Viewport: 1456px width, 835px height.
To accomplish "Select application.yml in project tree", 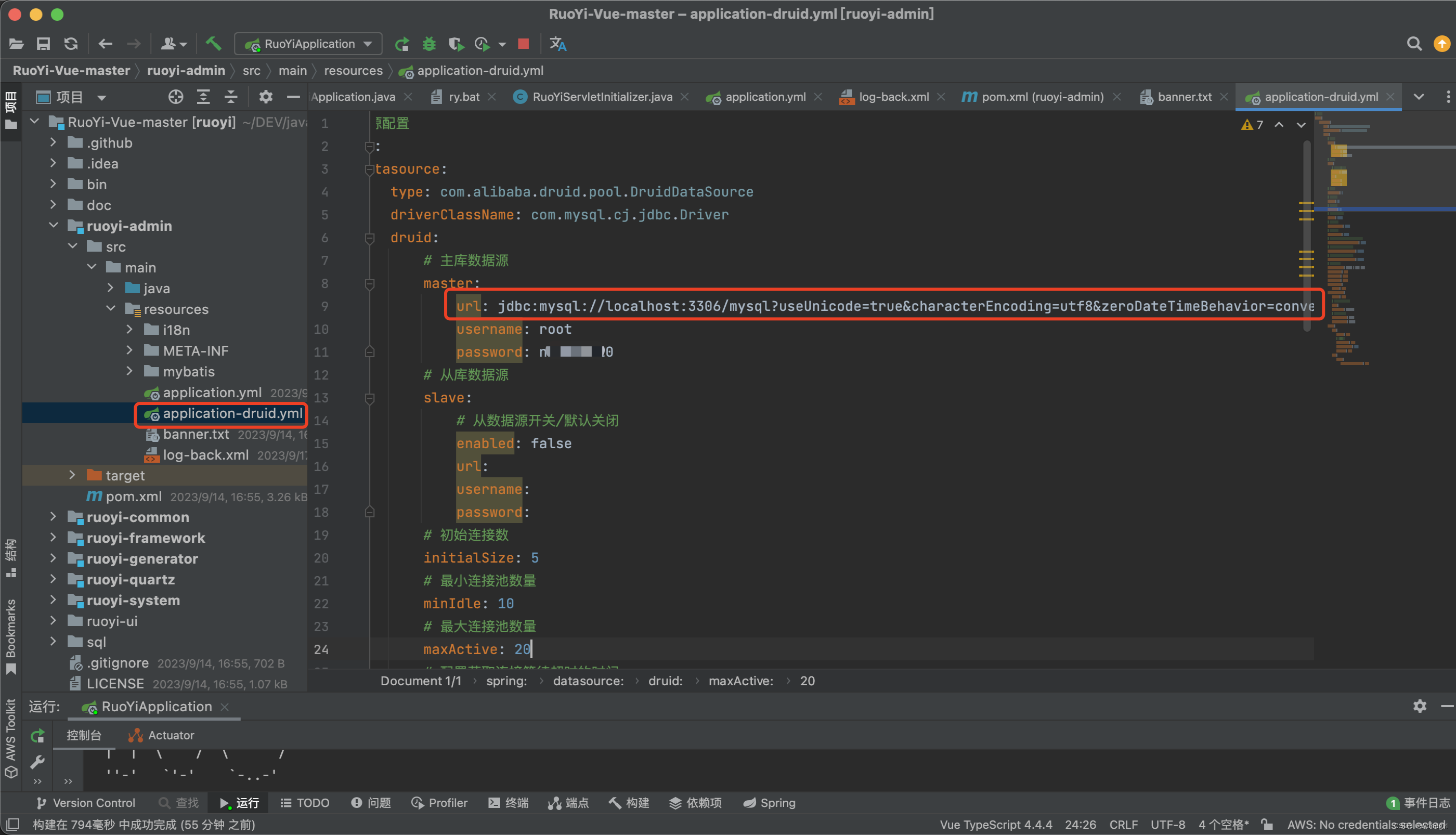I will (212, 392).
